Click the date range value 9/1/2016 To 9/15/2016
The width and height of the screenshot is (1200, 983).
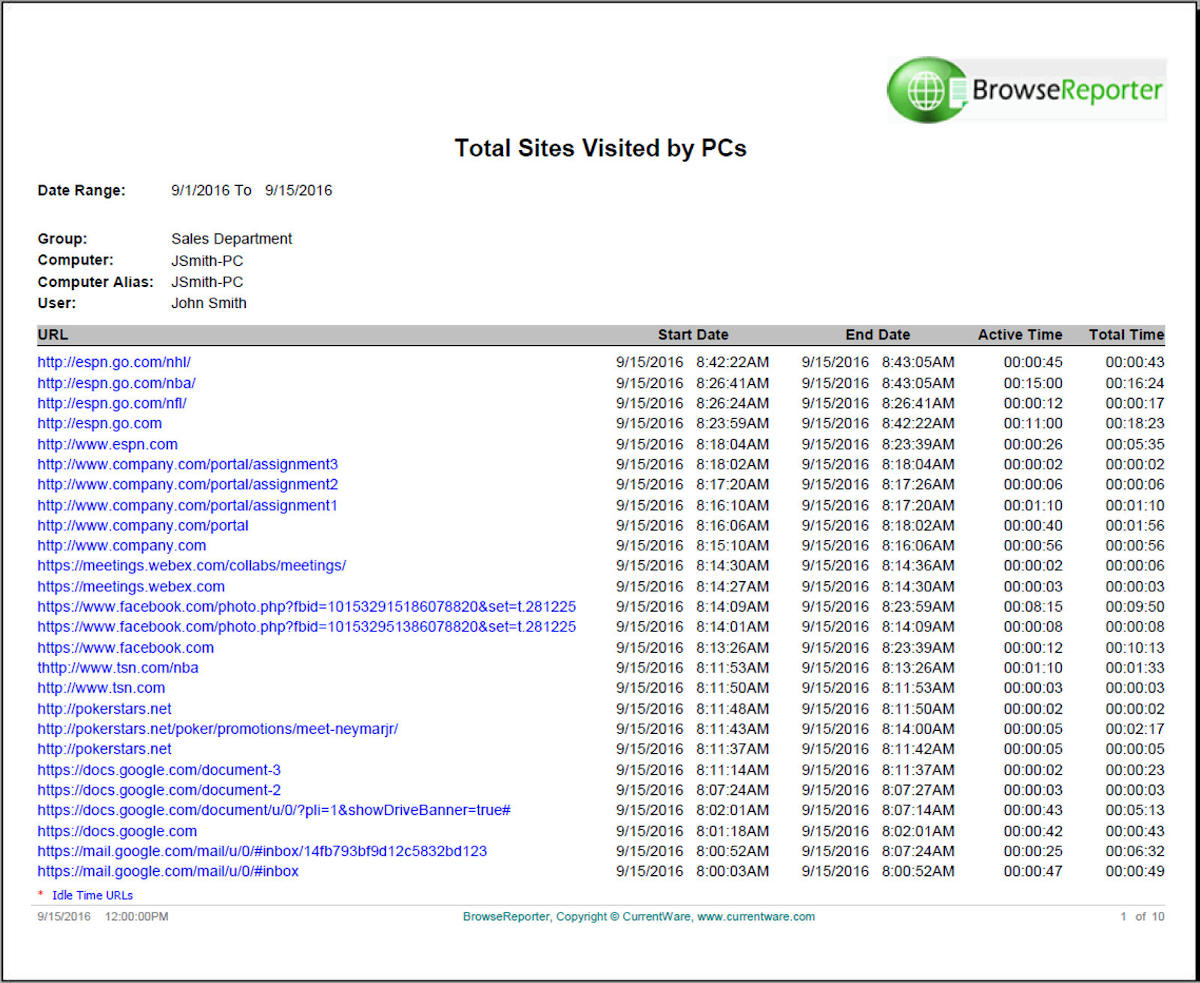click(x=252, y=190)
